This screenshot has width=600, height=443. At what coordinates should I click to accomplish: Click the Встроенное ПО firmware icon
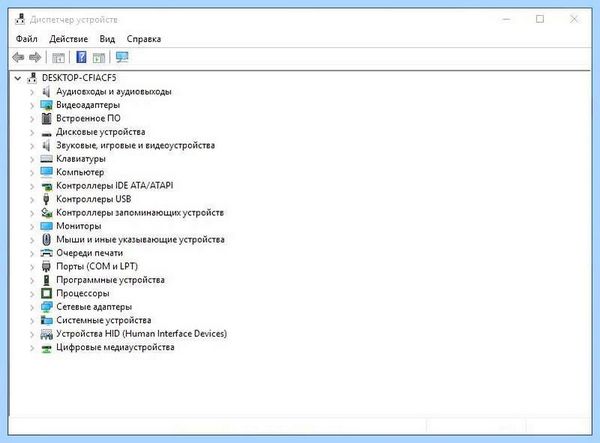(x=46, y=118)
